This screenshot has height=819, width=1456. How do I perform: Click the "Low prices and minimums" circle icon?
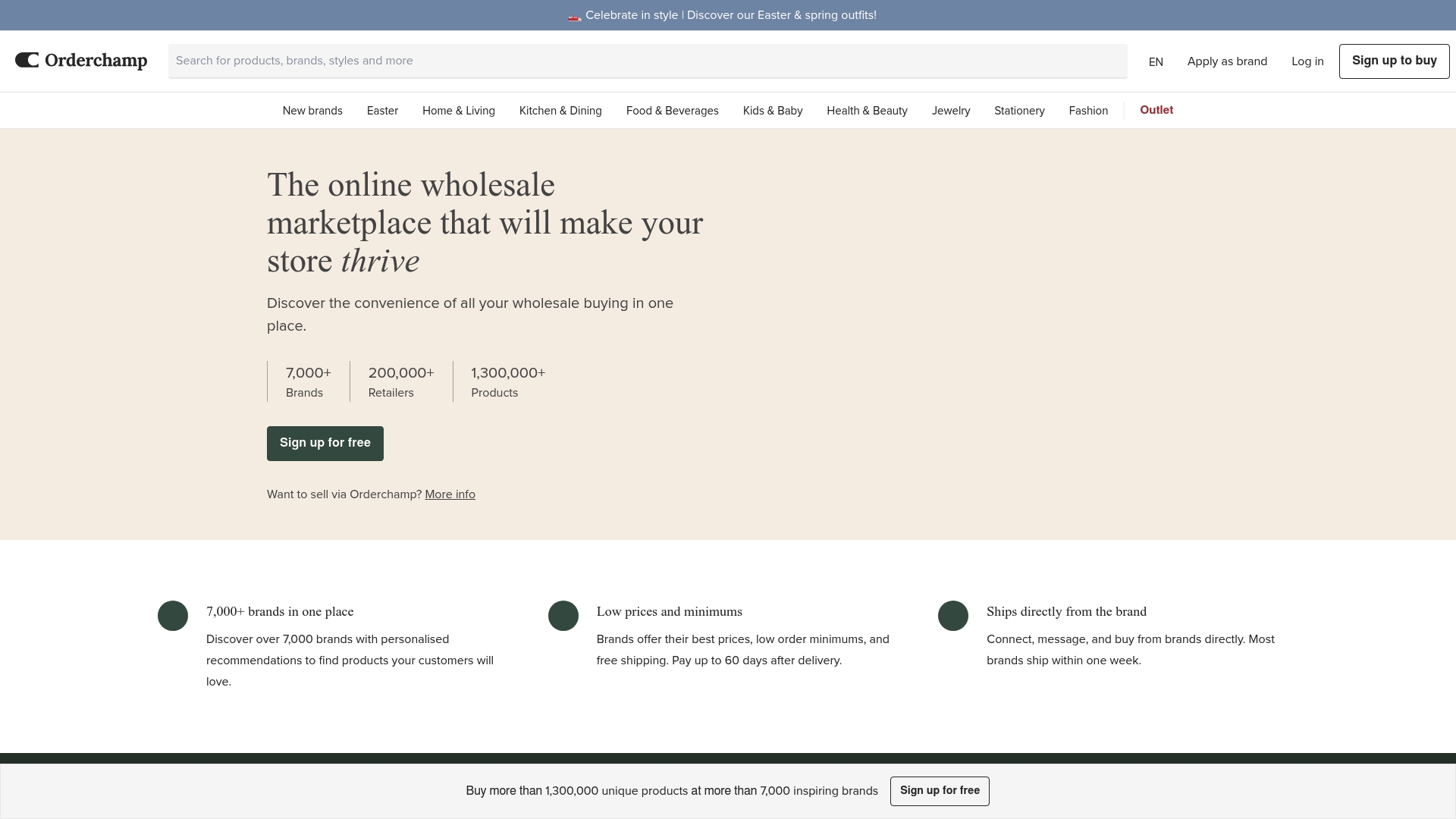click(x=563, y=615)
